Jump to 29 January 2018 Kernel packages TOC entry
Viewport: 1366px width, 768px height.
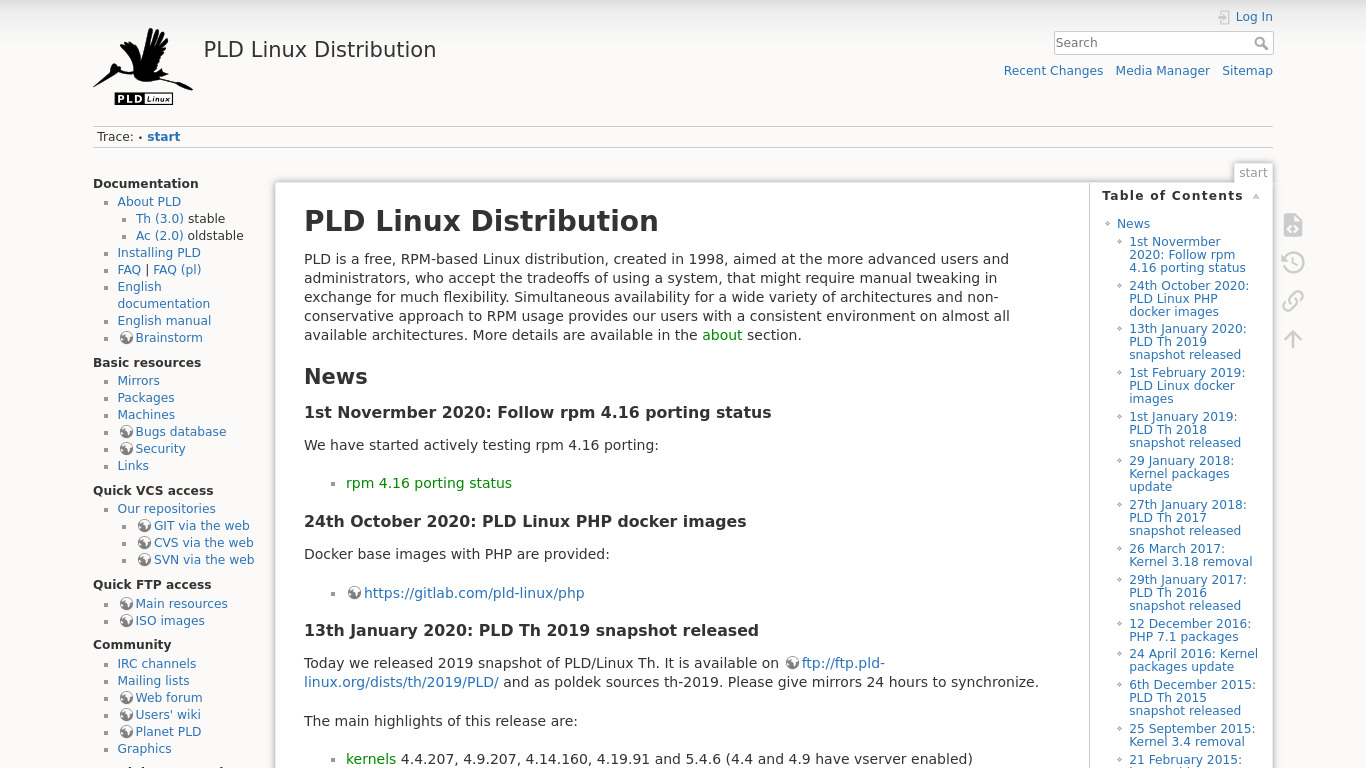[x=1181, y=474]
